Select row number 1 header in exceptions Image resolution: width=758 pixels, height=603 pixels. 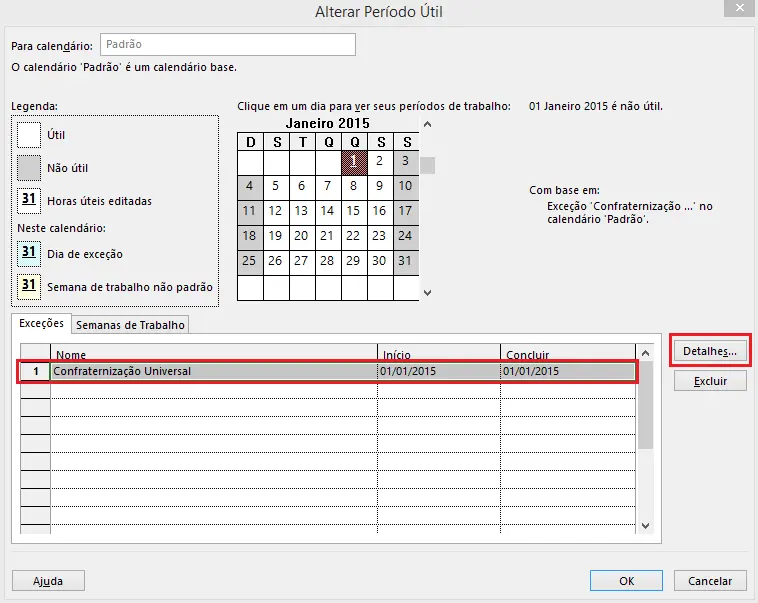pos(35,371)
